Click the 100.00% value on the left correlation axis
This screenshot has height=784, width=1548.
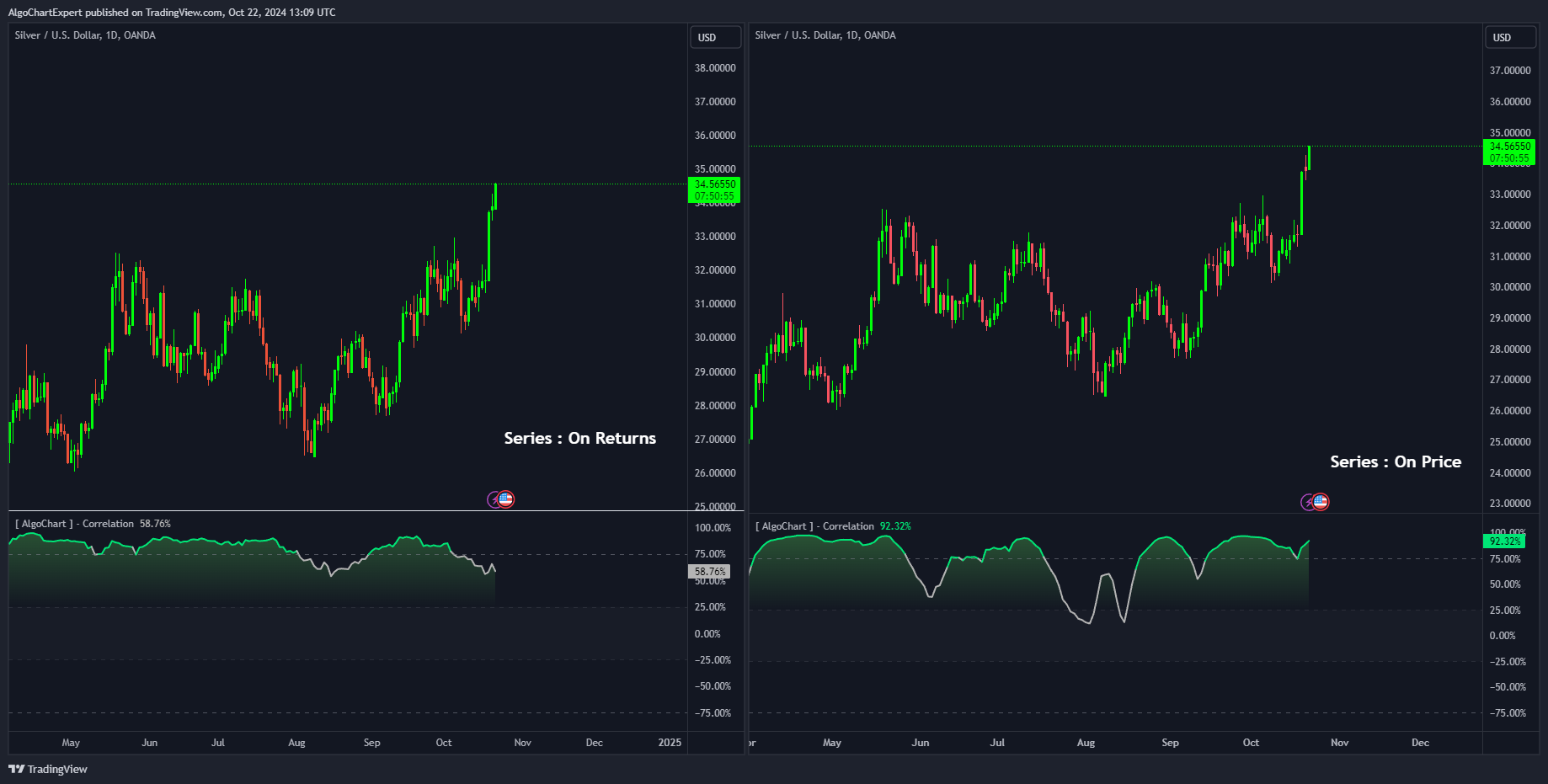pos(713,528)
